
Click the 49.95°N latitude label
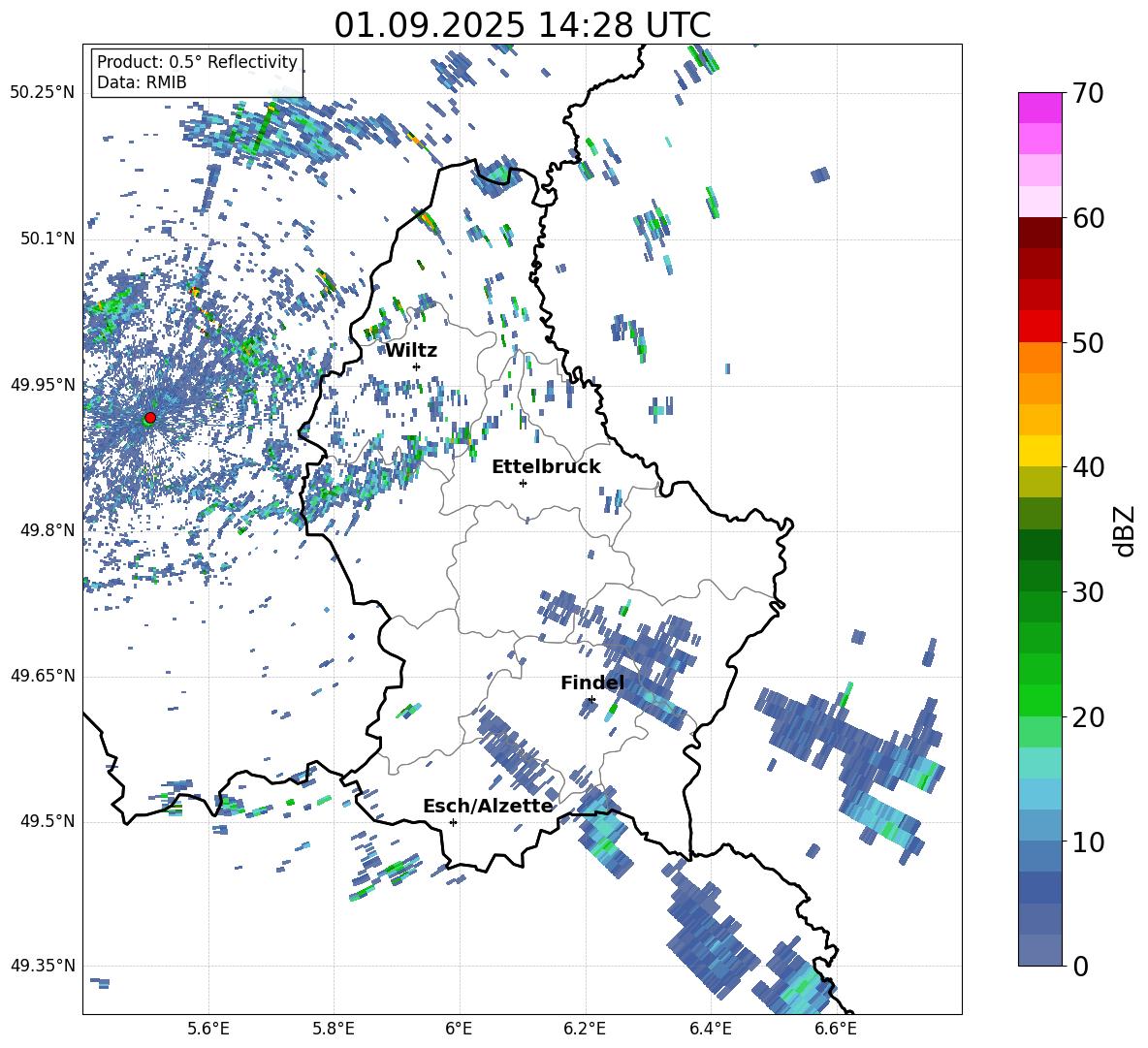point(43,384)
